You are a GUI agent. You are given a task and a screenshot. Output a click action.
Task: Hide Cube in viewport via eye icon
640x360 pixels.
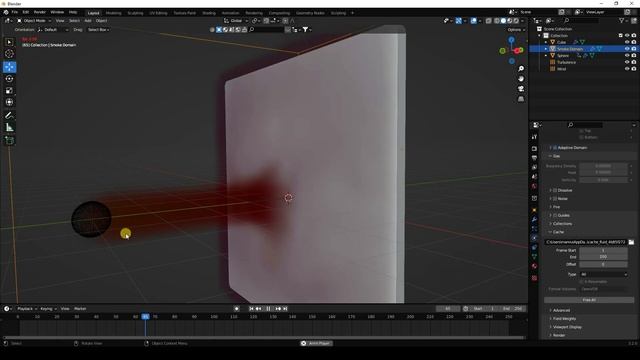coord(627,42)
